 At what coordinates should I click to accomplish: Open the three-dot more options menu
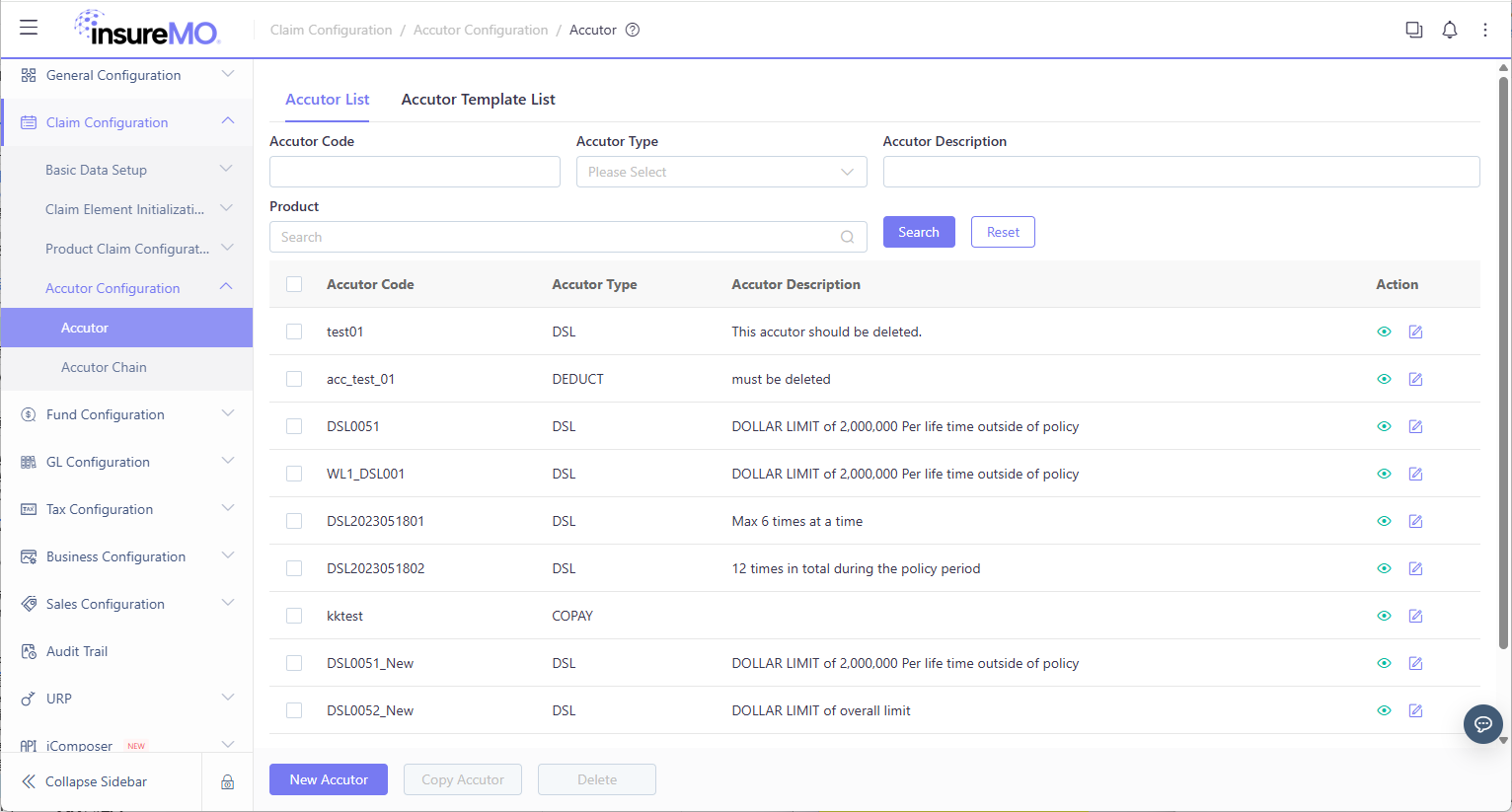pyautogui.click(x=1485, y=30)
